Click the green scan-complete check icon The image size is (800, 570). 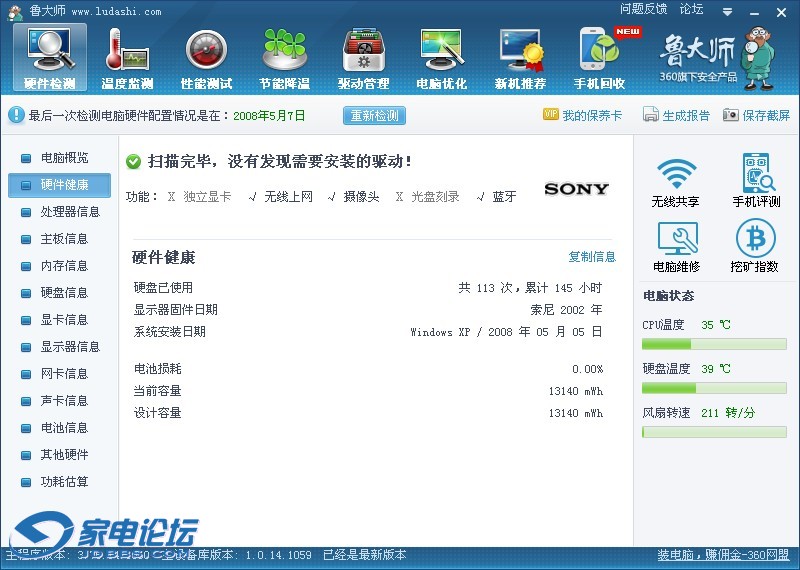pyautogui.click(x=133, y=162)
